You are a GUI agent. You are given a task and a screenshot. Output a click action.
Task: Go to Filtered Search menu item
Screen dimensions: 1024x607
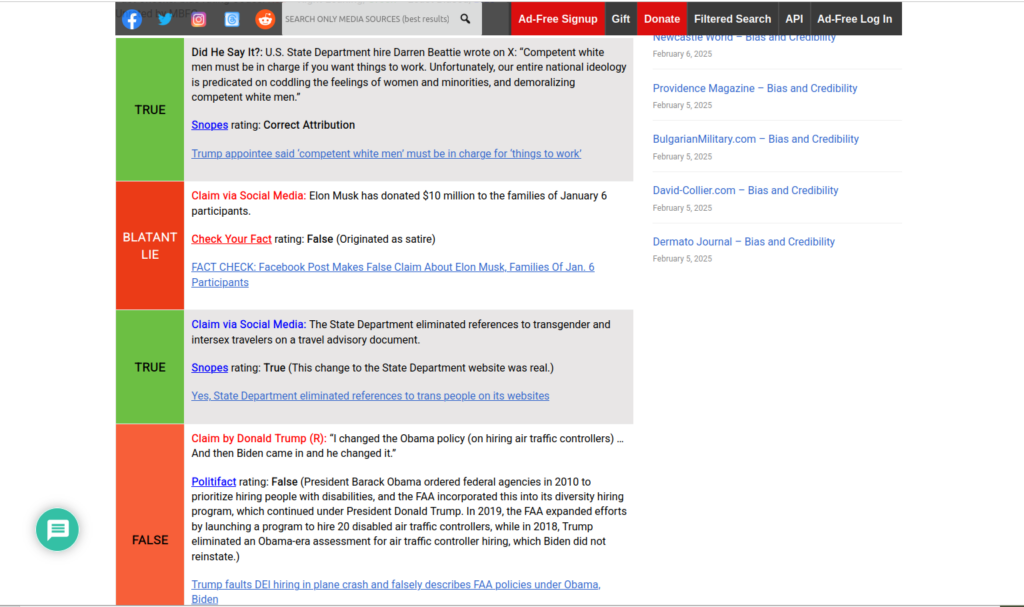click(732, 19)
